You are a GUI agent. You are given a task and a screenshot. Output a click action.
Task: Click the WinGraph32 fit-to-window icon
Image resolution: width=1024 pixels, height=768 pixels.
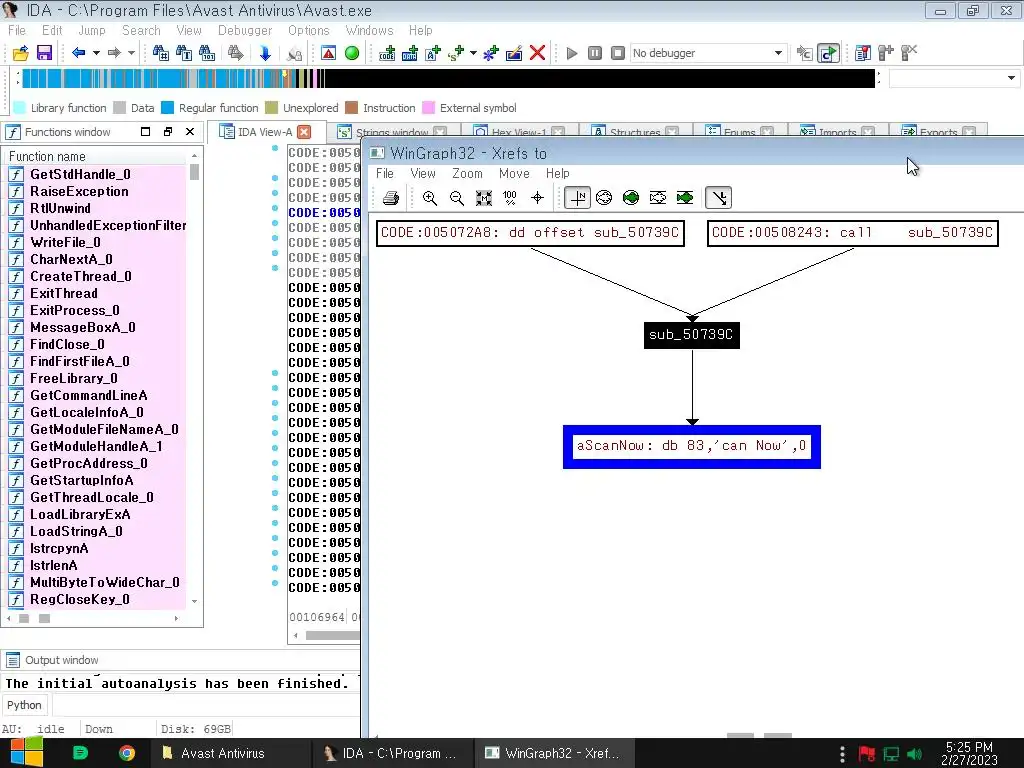483,198
